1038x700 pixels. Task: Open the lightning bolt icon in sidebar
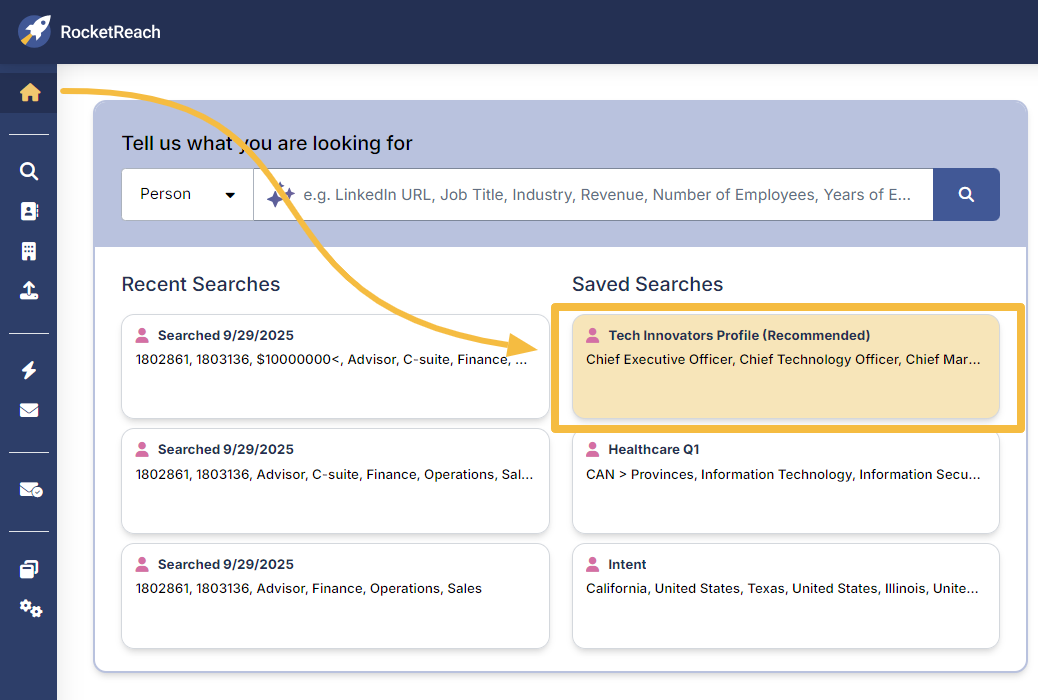click(29, 370)
